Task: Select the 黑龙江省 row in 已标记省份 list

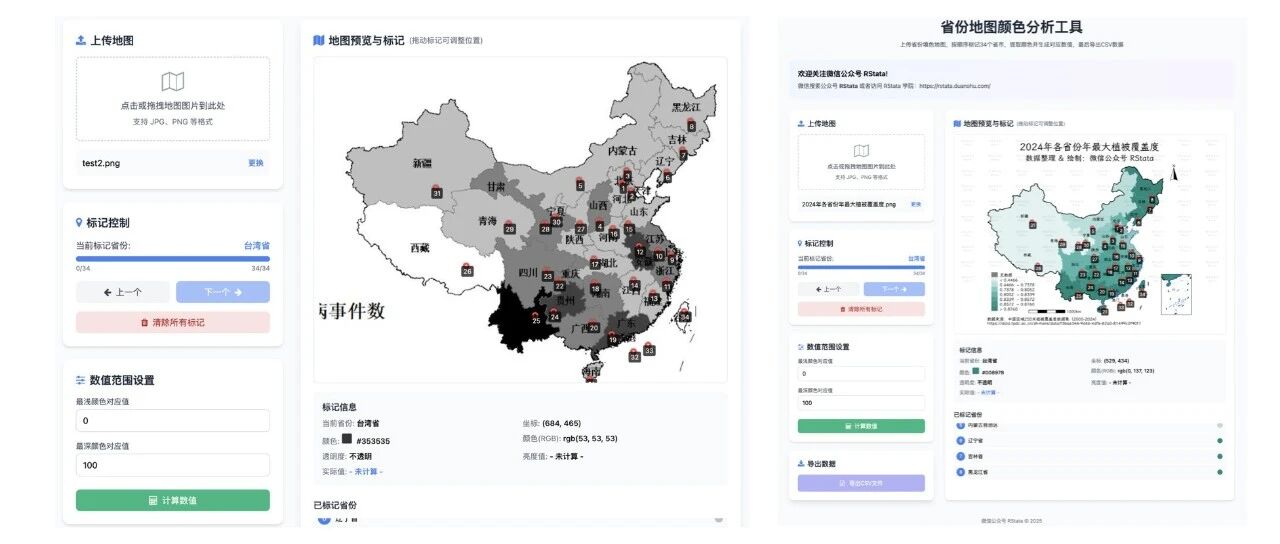Action: (1091, 471)
